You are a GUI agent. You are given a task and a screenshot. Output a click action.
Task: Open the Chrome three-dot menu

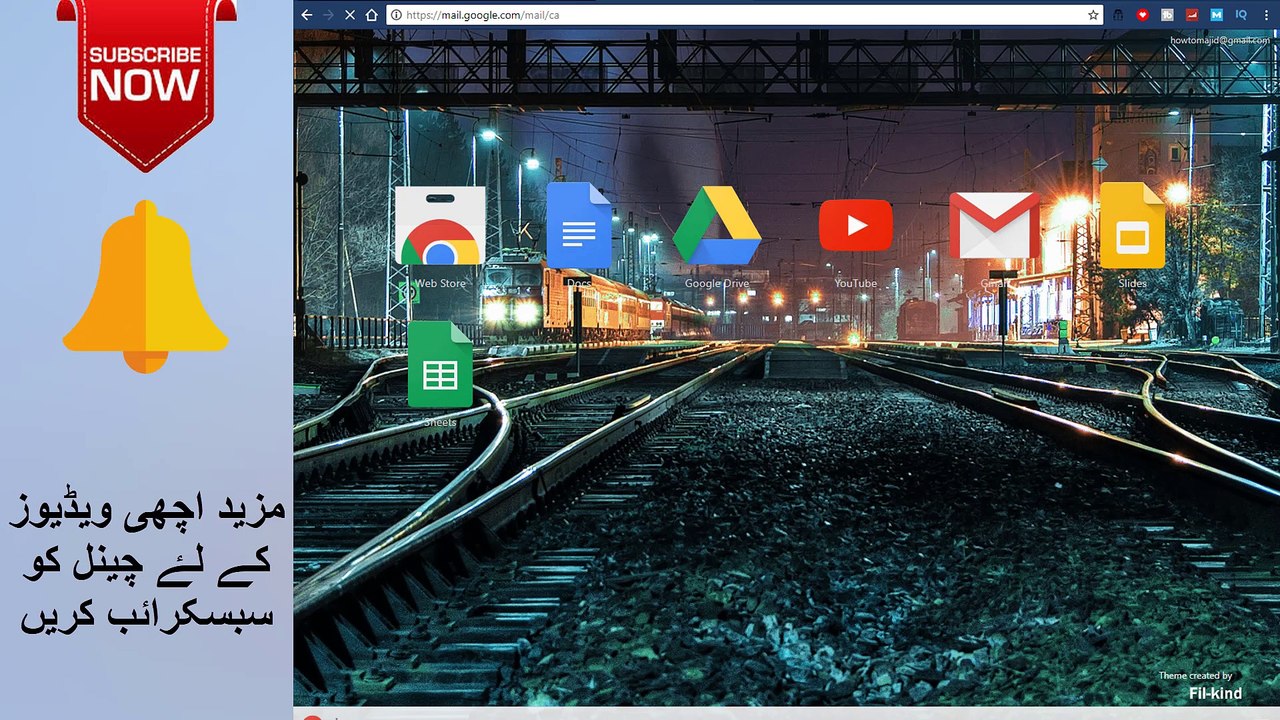point(1266,15)
